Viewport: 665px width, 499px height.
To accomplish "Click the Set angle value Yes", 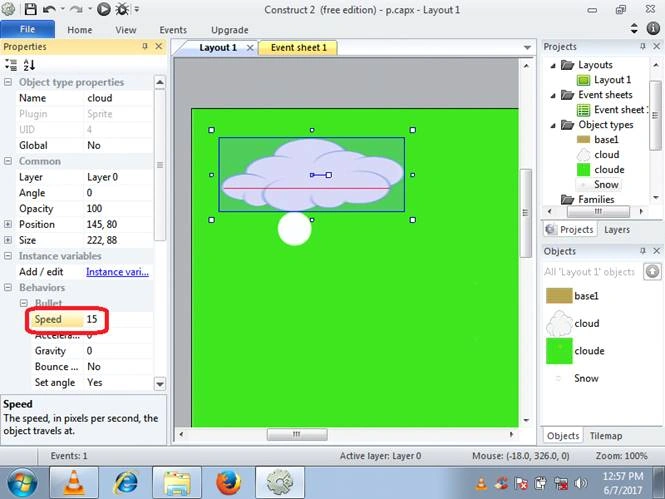I will (119, 382).
